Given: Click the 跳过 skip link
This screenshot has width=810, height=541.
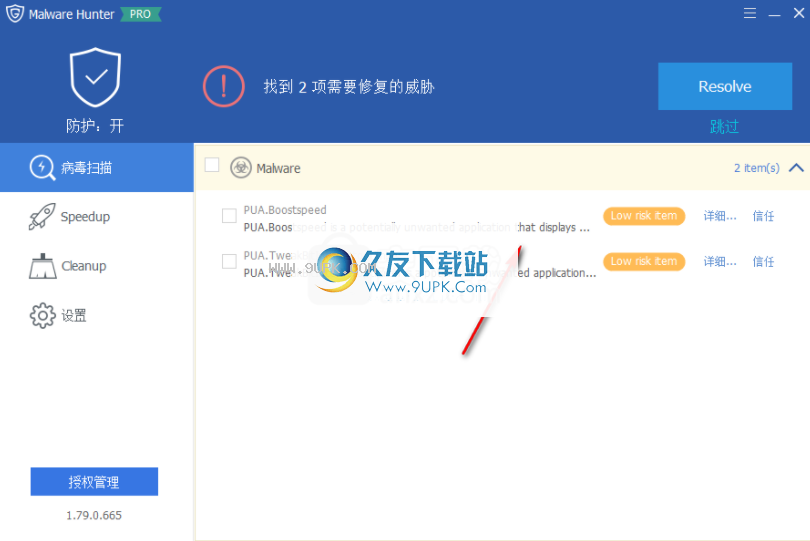Looking at the screenshot, I should [724, 127].
